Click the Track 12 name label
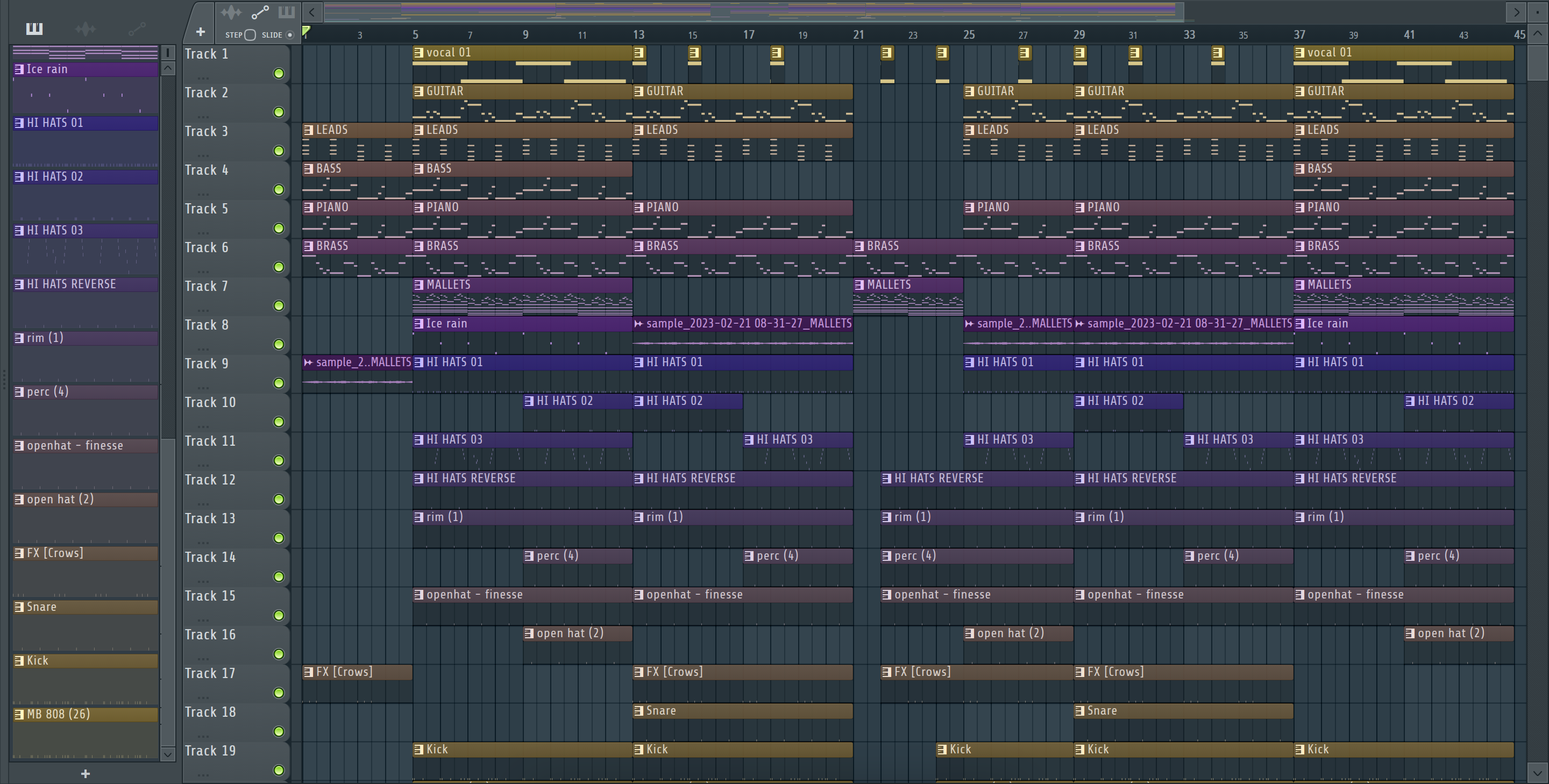This screenshot has width=1549, height=784. pos(210,480)
